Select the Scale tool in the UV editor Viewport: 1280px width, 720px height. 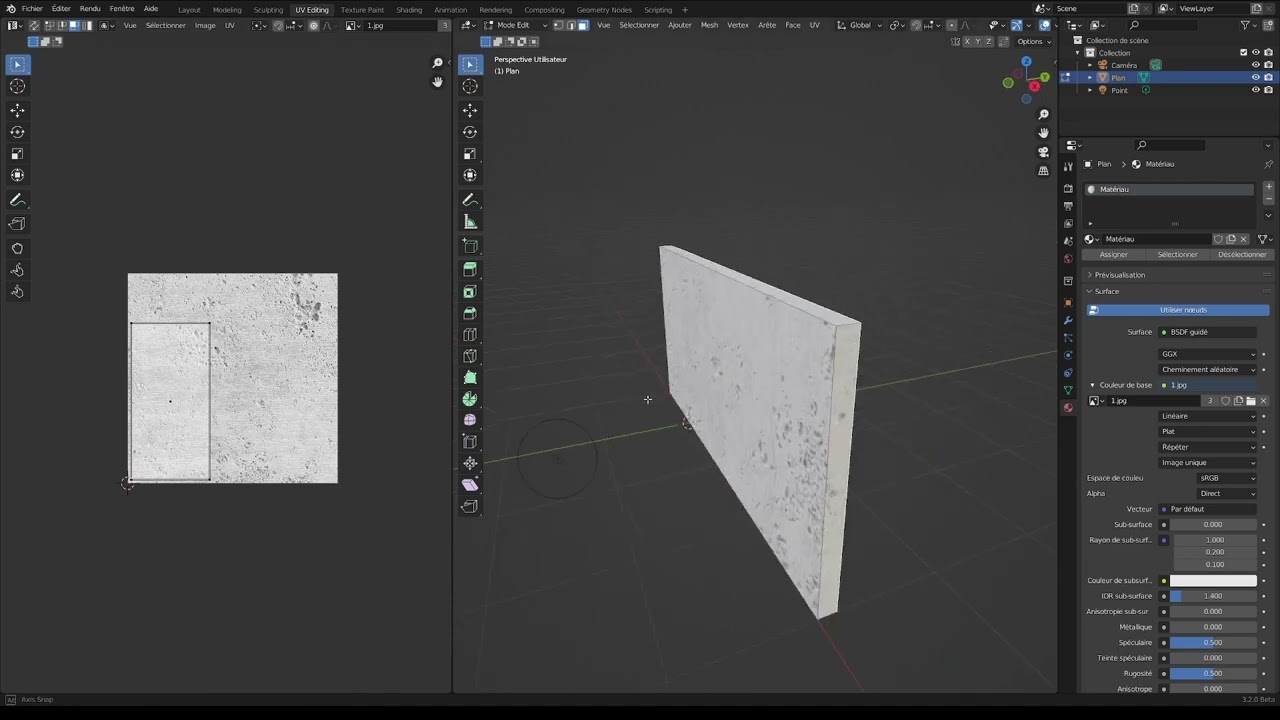(17, 154)
